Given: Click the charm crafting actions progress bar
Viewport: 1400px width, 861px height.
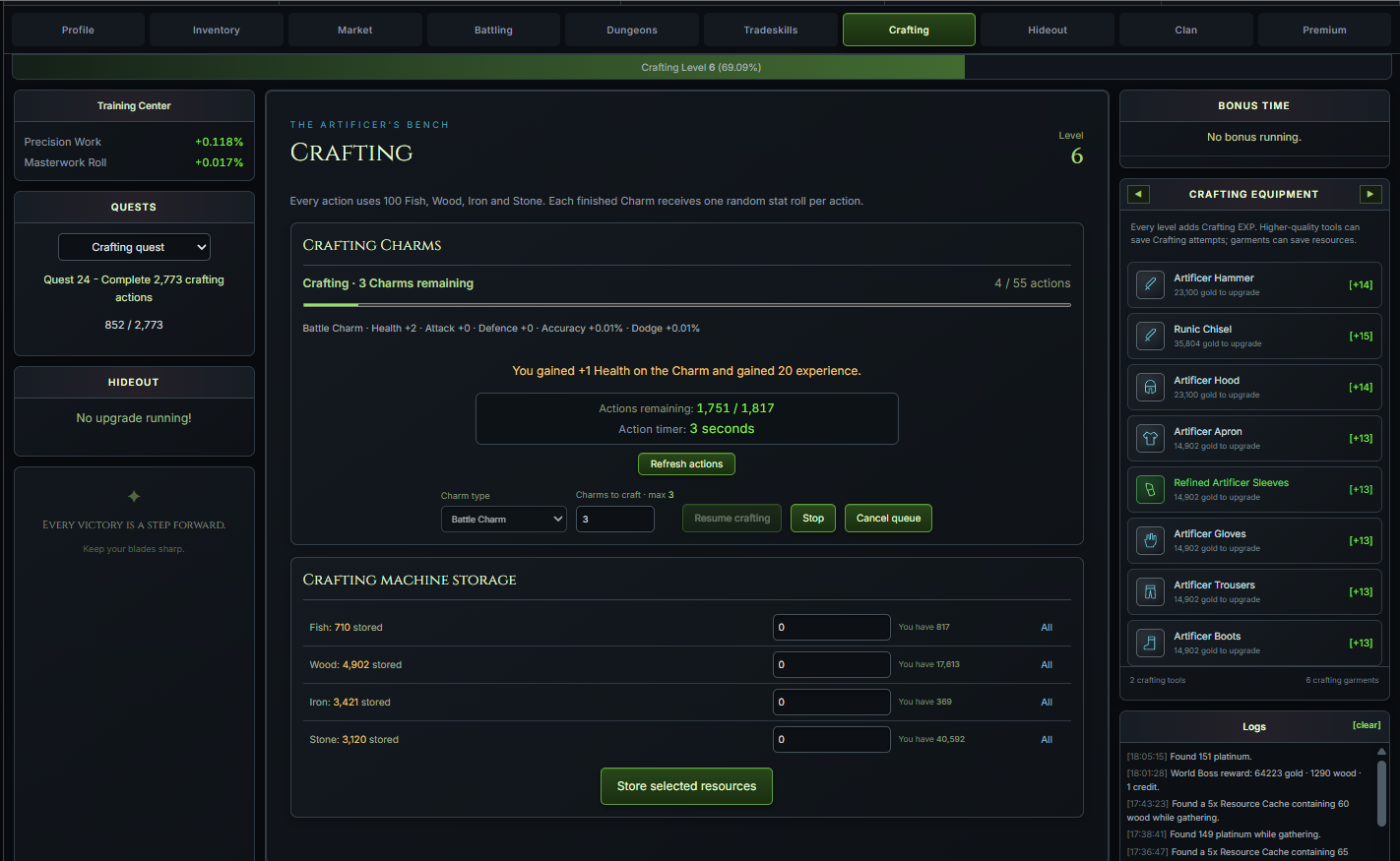Looking at the screenshot, I should [x=686, y=305].
